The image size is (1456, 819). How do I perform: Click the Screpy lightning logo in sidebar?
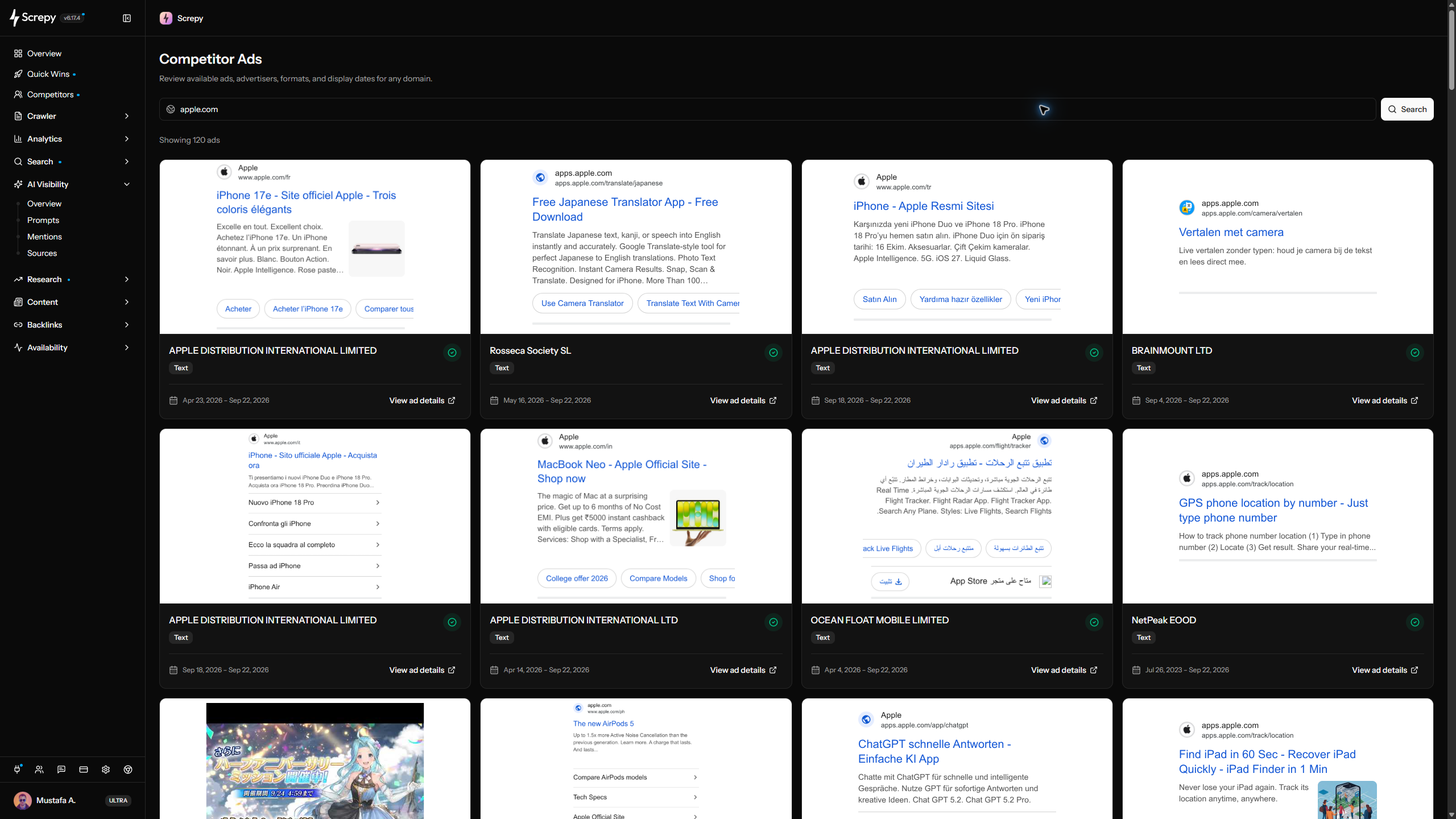tap(15, 18)
